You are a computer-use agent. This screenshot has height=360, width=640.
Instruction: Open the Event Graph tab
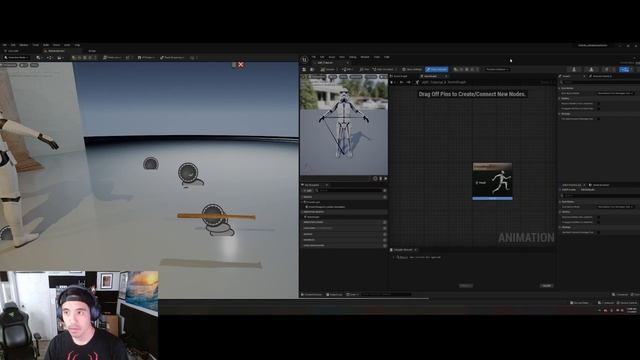pyautogui.click(x=400, y=76)
